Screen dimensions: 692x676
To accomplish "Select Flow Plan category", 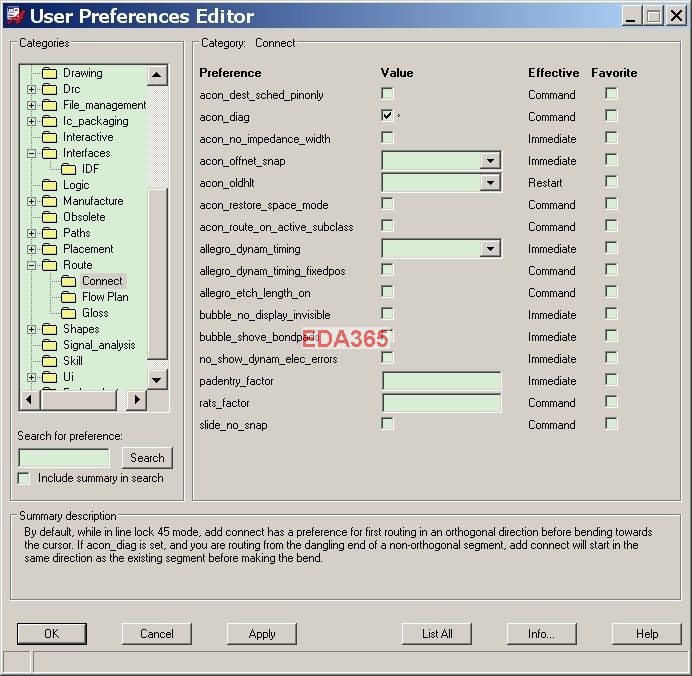I will [105, 297].
